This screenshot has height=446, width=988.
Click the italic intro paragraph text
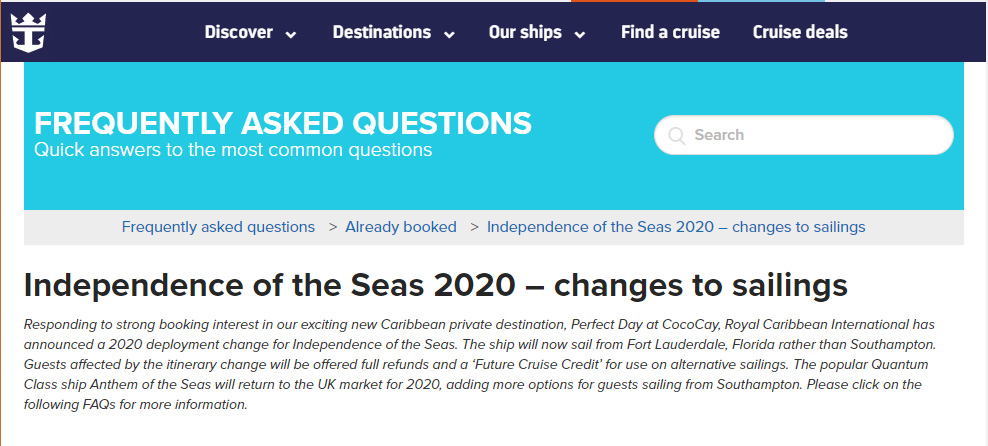pyautogui.click(x=480, y=365)
